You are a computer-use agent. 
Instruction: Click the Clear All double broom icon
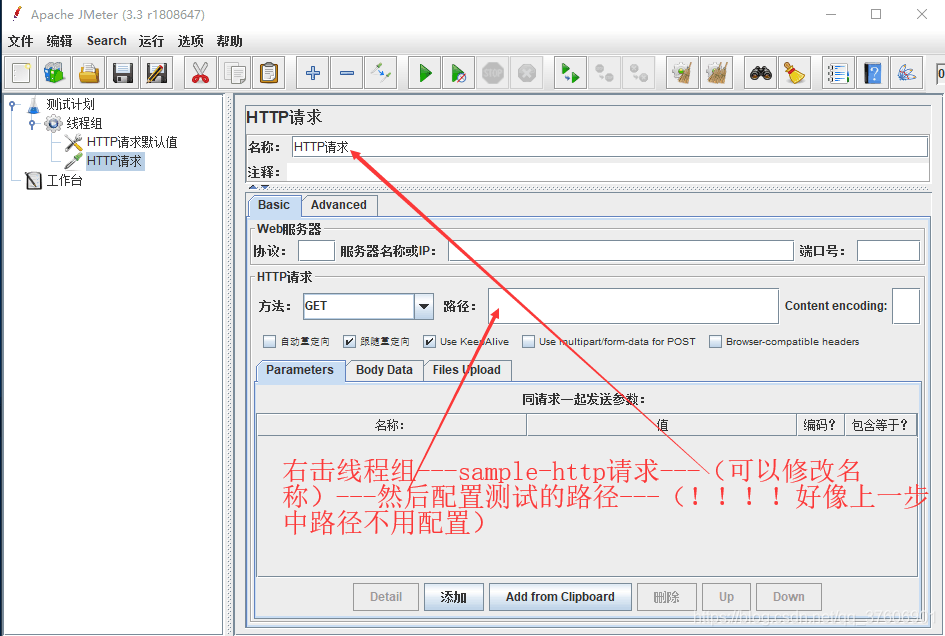click(717, 74)
